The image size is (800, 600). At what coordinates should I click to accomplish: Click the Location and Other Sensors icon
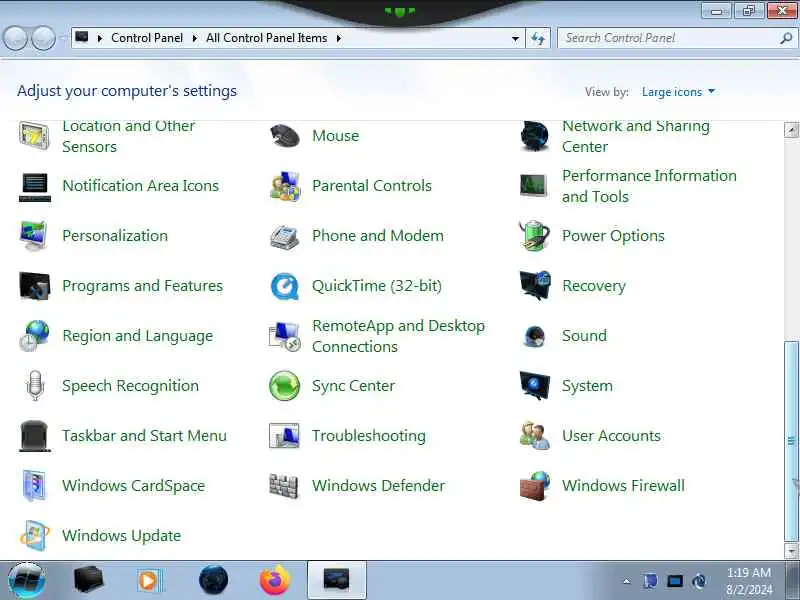[34, 136]
